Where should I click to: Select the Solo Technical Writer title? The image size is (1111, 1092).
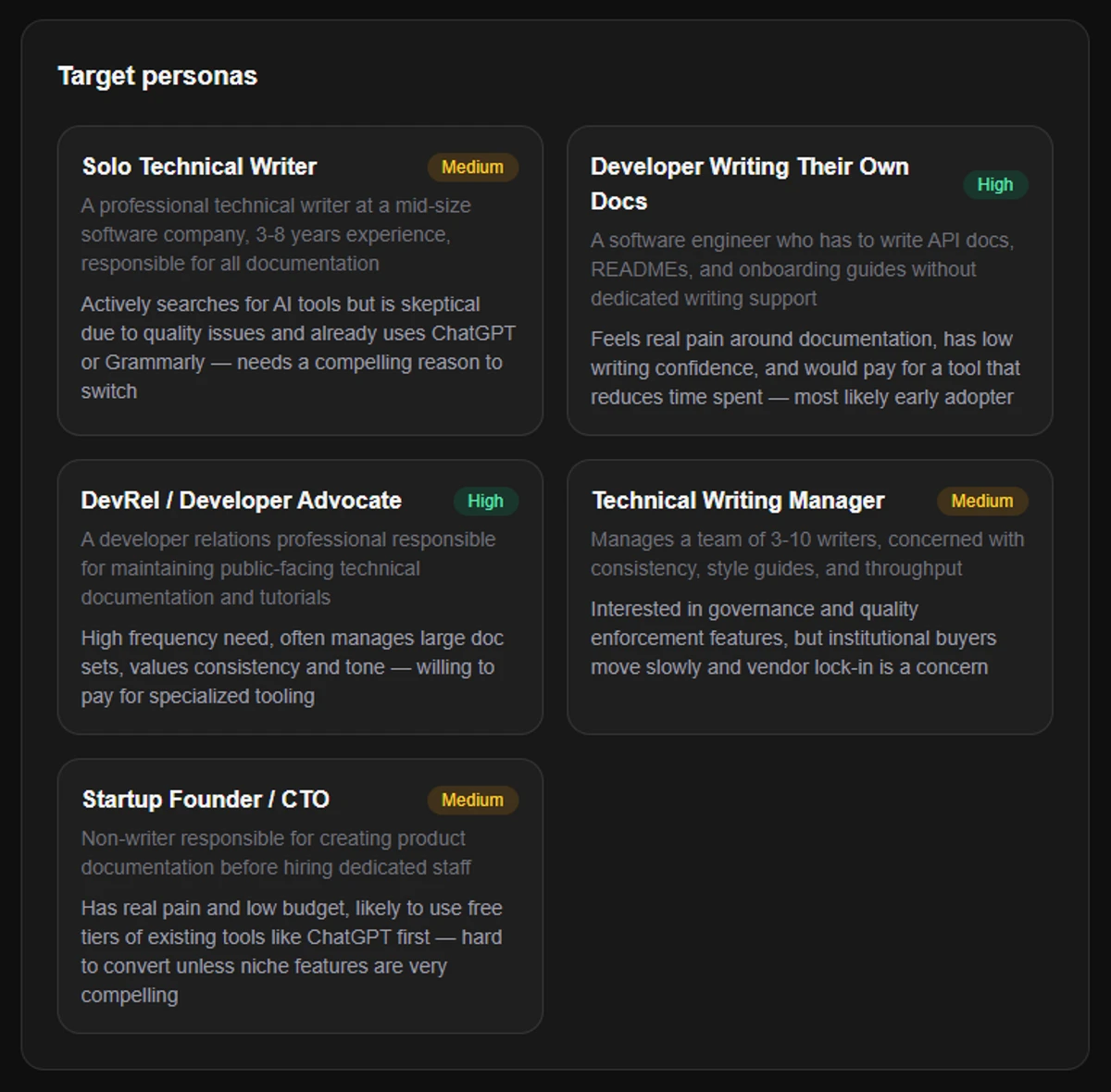[199, 167]
